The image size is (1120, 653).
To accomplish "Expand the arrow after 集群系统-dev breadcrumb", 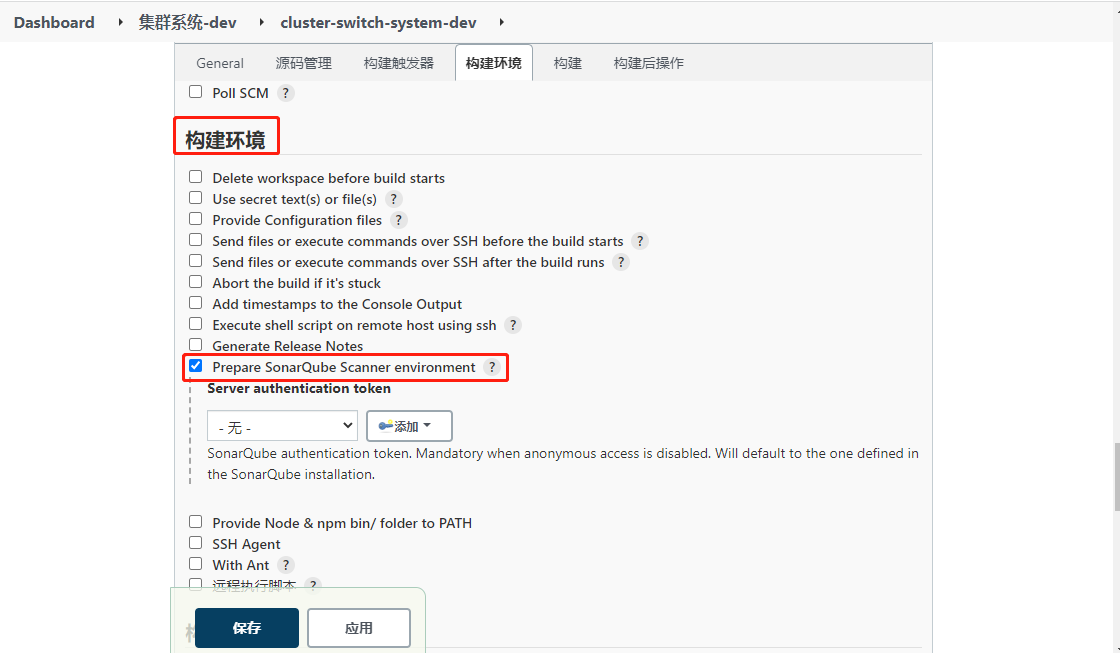I will point(261,22).
